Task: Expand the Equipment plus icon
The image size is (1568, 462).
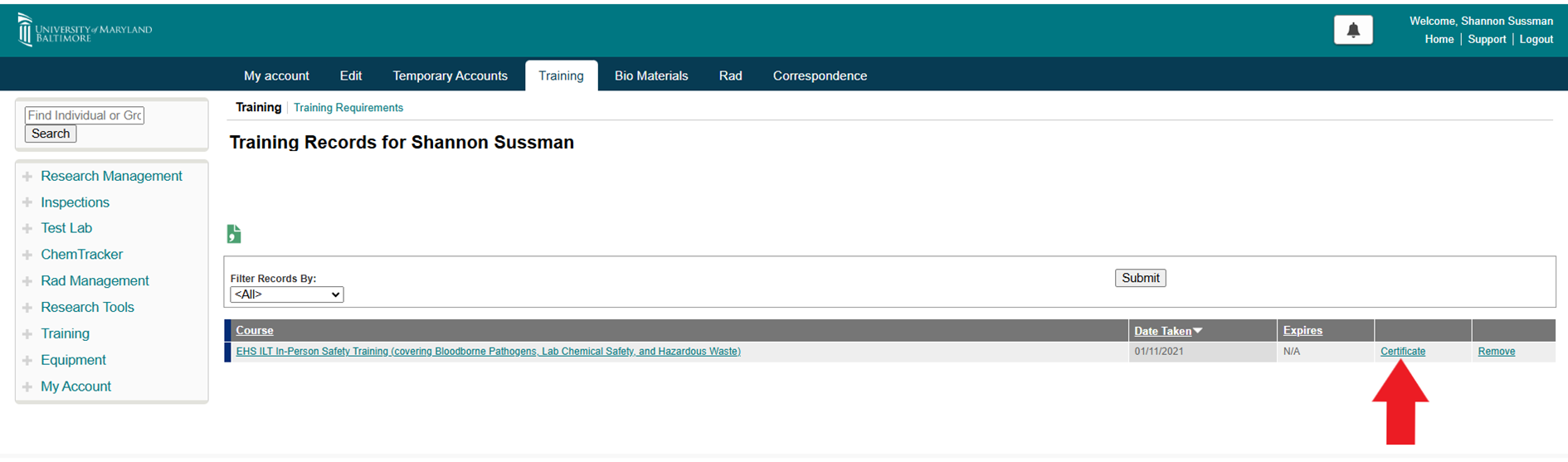Action: [27, 360]
